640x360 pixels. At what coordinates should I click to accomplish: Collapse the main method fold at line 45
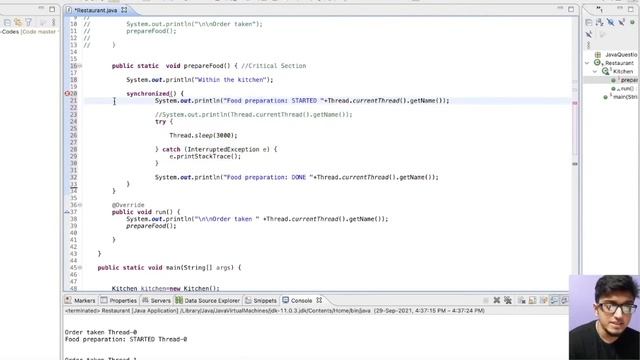[80, 268]
